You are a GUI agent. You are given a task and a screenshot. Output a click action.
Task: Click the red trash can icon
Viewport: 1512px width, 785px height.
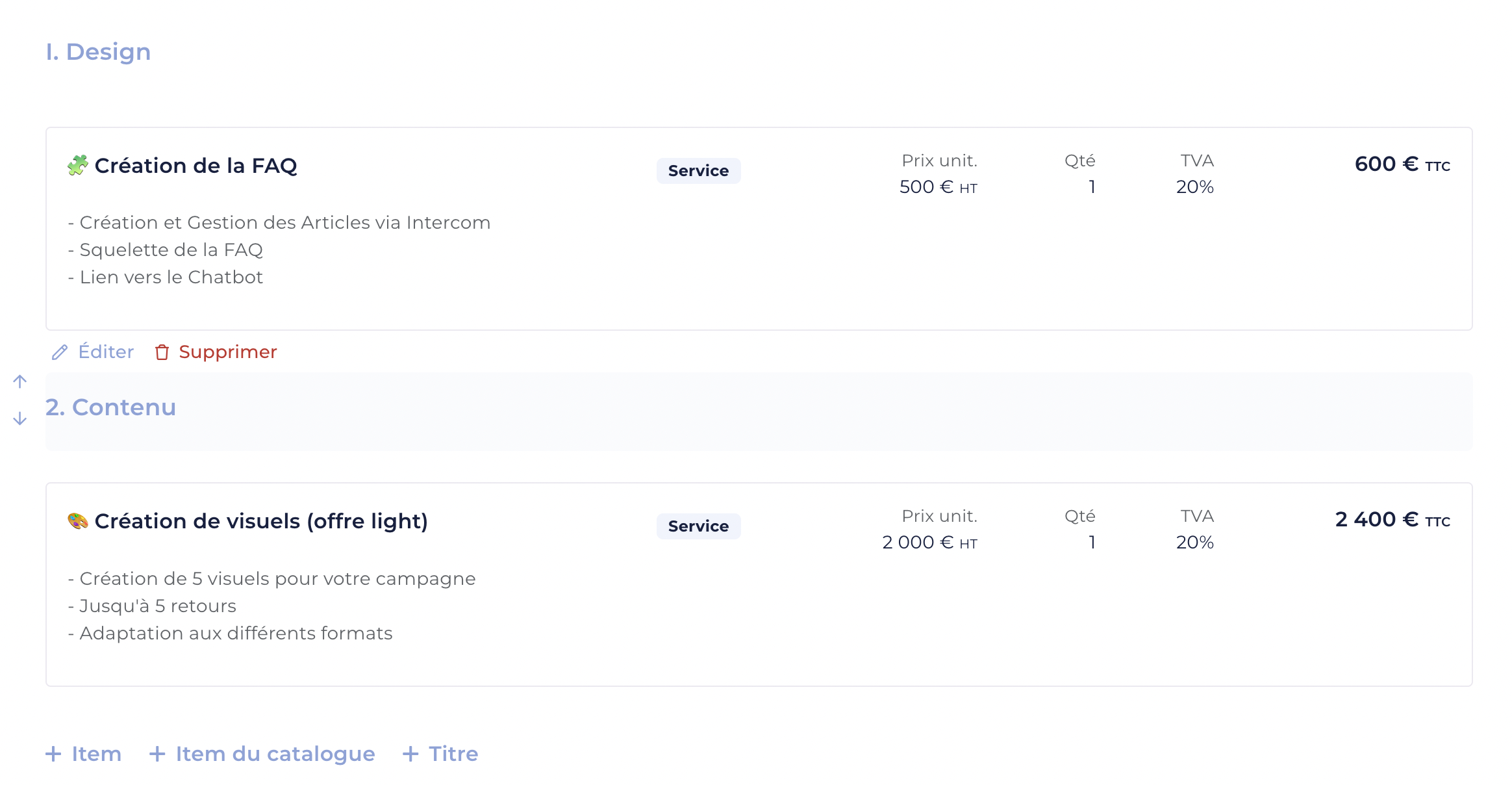pyautogui.click(x=162, y=352)
